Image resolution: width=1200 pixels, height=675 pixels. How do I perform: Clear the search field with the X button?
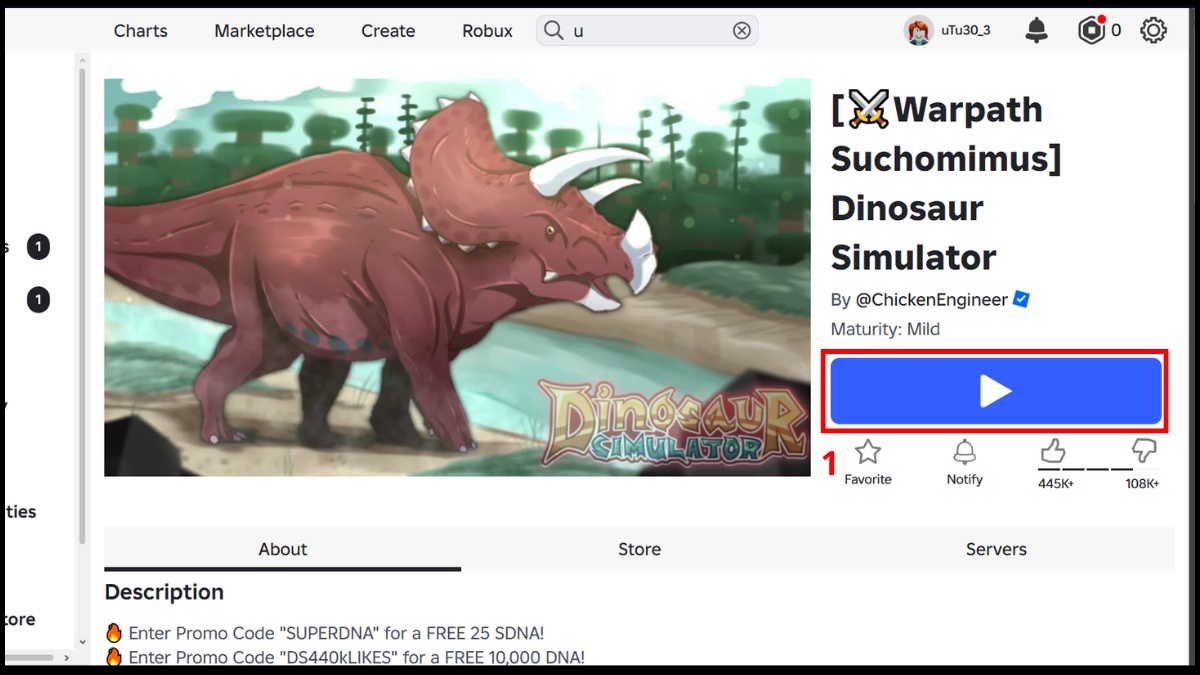click(x=741, y=31)
